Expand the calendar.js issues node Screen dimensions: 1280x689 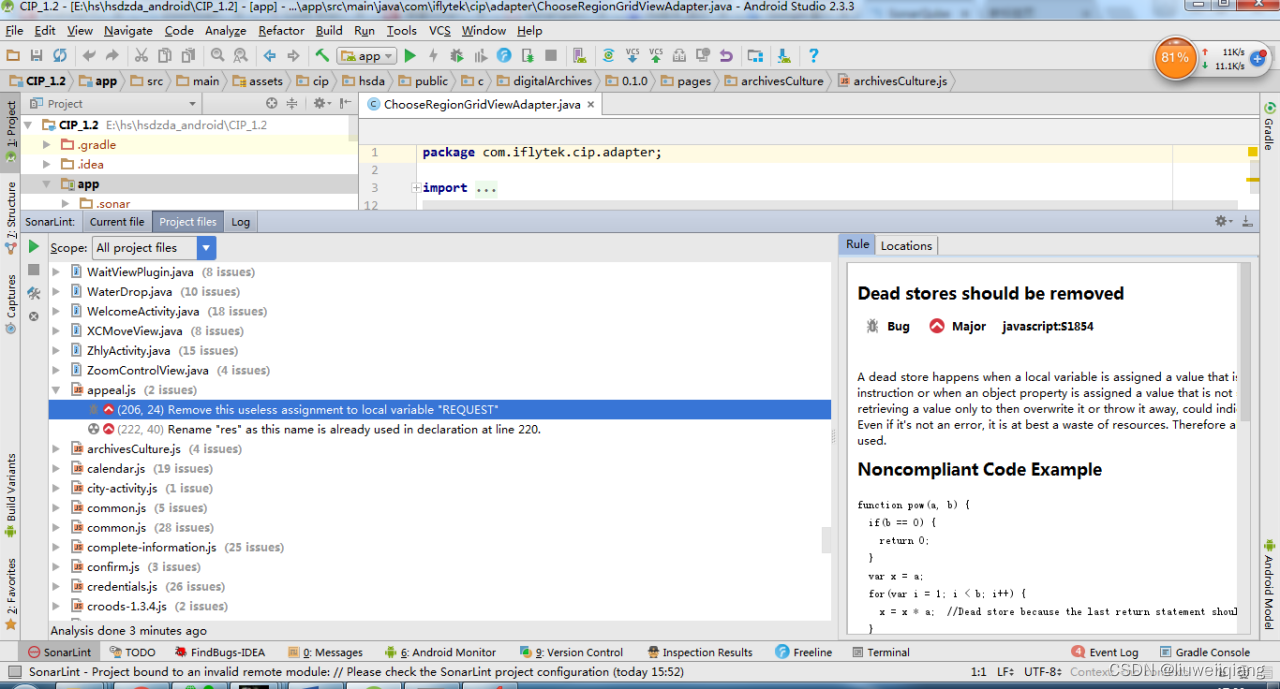[56, 468]
